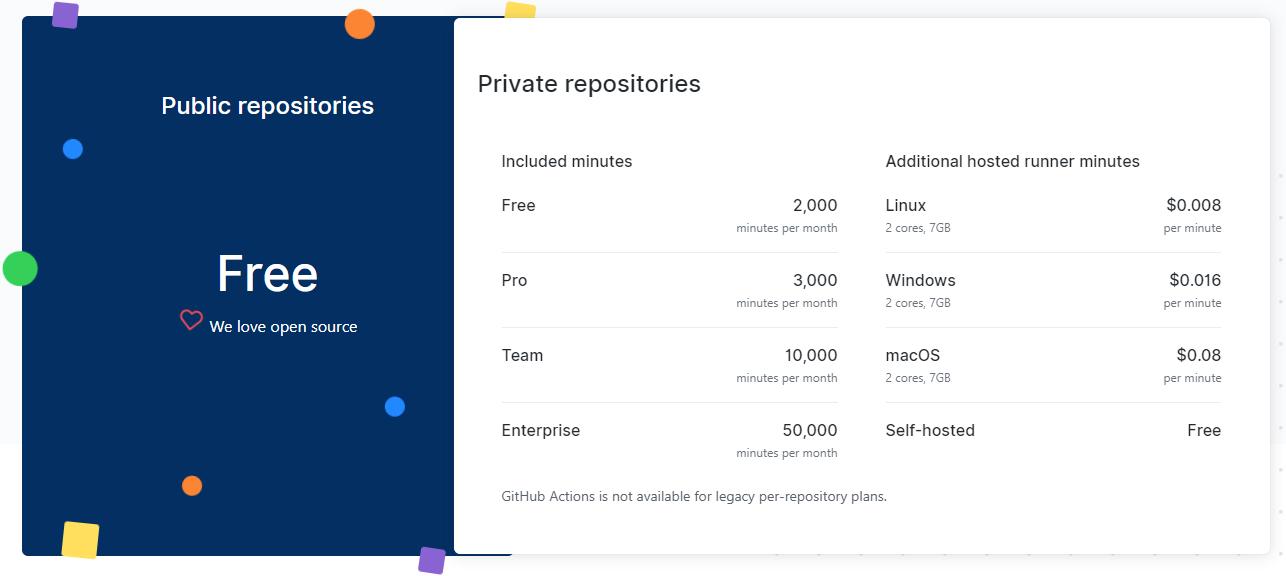
Task: Click the Pro plan row label
Action: [515, 281]
